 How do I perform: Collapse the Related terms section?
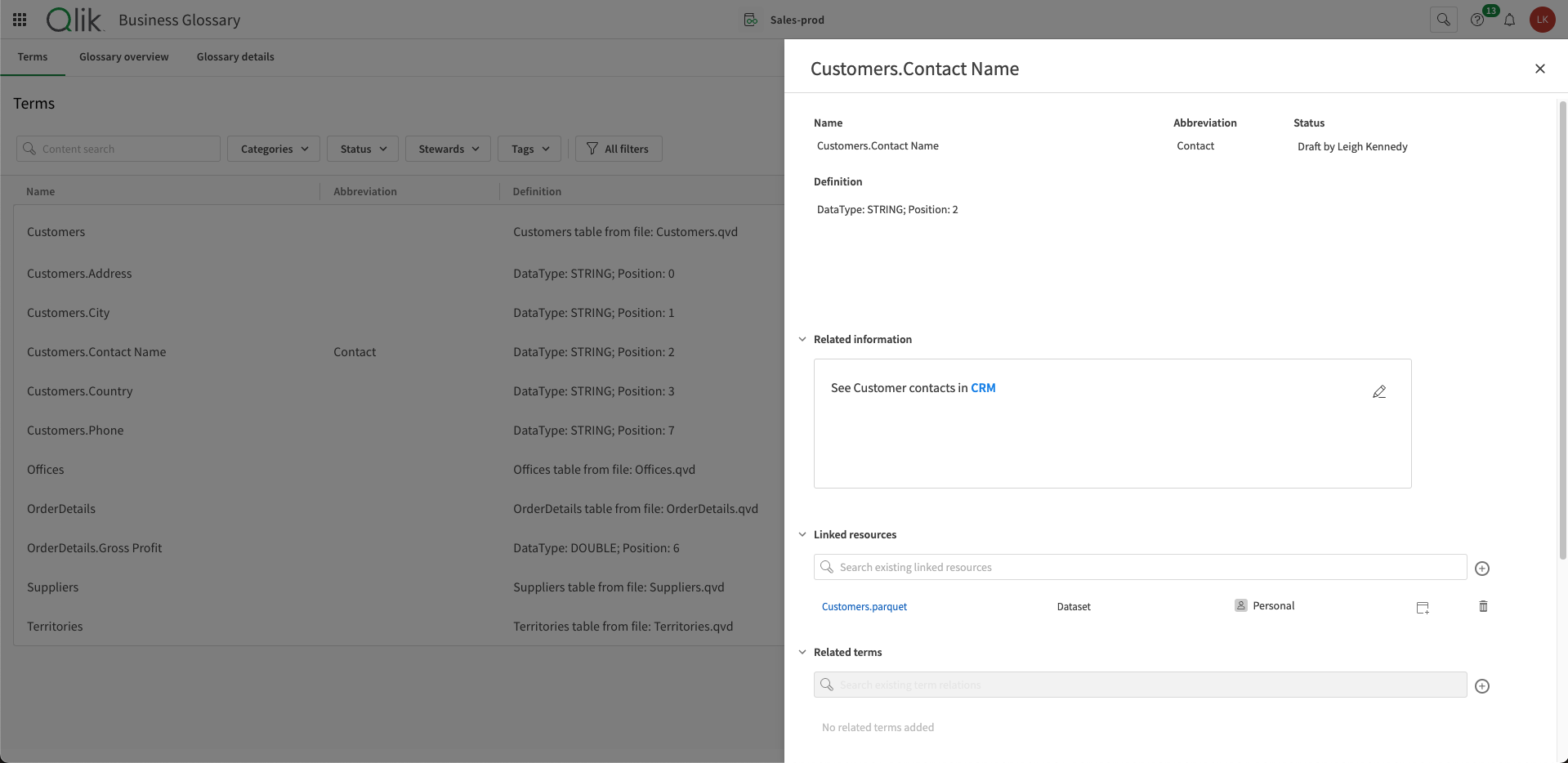pos(802,652)
